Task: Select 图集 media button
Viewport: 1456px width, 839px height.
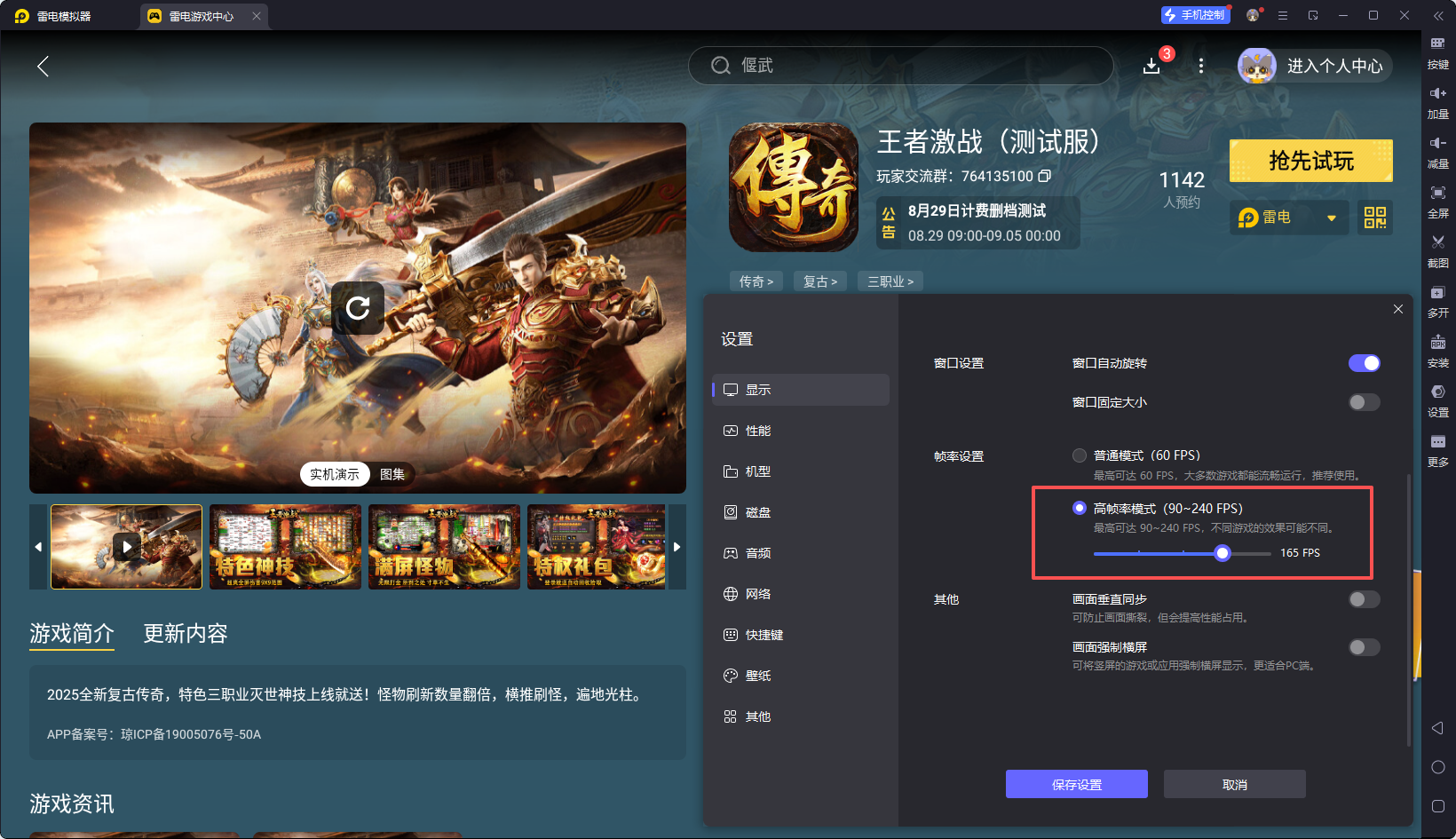Action: coord(392,474)
